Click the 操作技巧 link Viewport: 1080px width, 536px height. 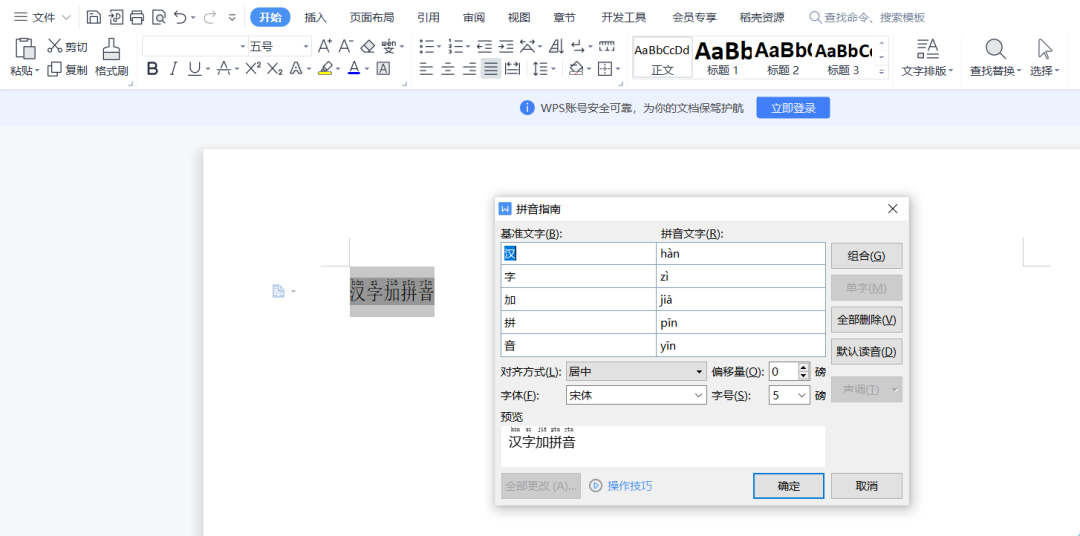point(621,486)
